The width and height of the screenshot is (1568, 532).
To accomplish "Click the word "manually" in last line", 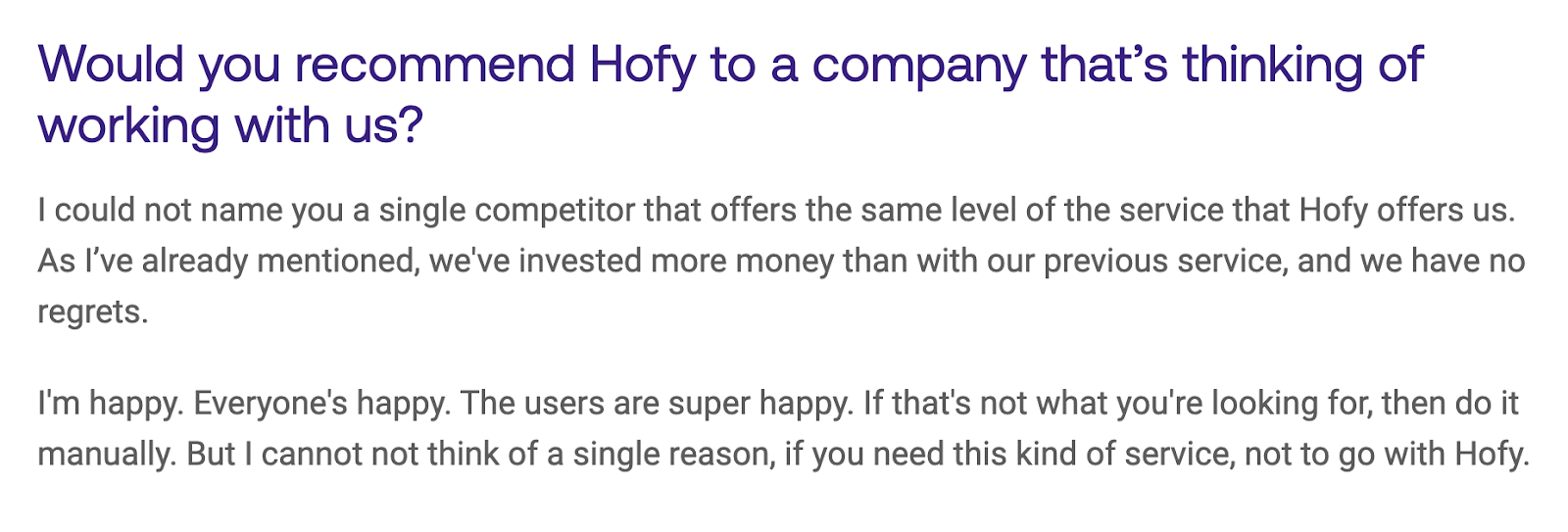I will 105,455.
